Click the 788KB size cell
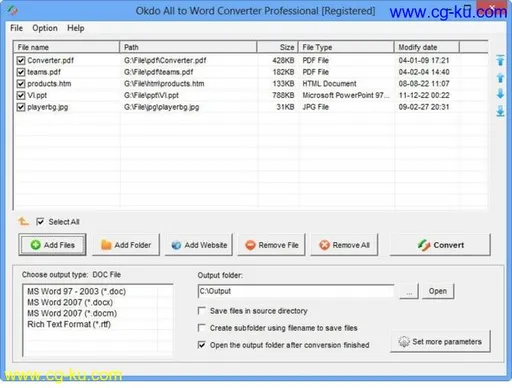Screen dimensions: 512x388 pyautogui.click(x=283, y=95)
